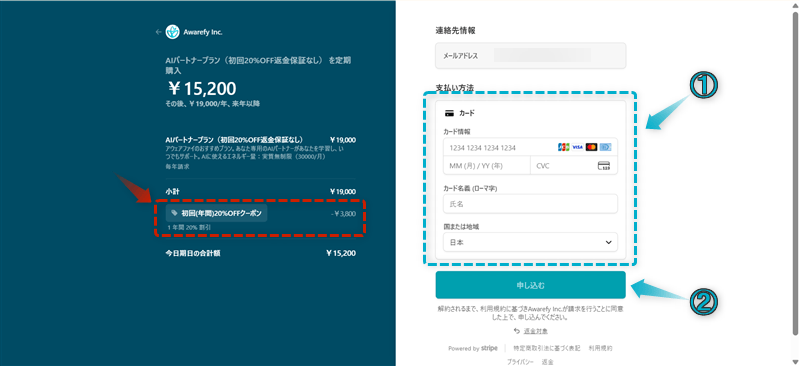
Task: Click the back arrow beside Awarefy Inc.
Action: tap(159, 32)
